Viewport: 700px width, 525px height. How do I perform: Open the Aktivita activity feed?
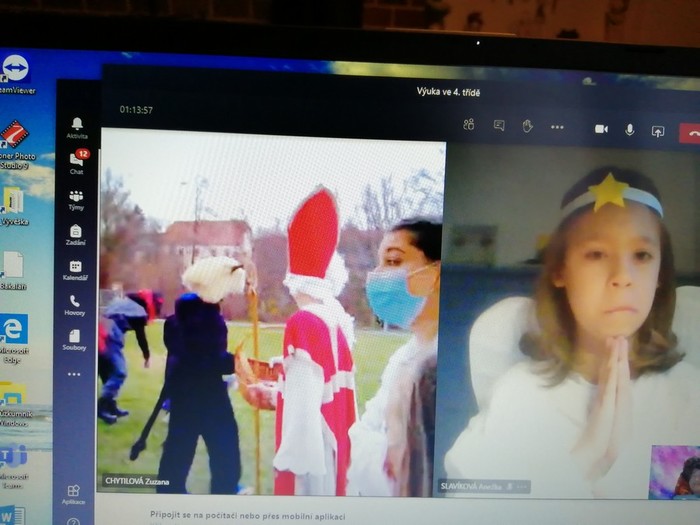(77, 126)
